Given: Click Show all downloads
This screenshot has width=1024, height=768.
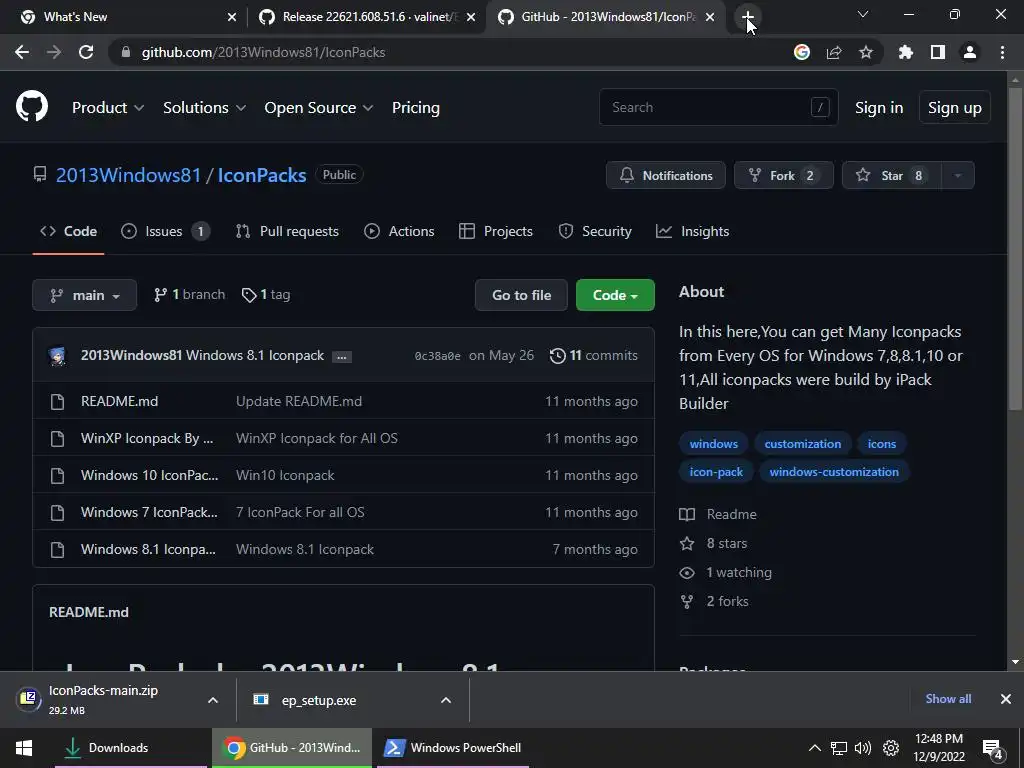Looking at the screenshot, I should (x=948, y=699).
